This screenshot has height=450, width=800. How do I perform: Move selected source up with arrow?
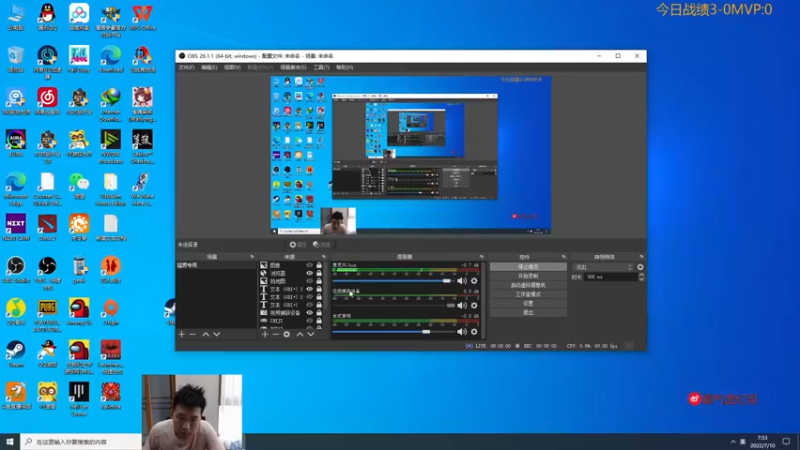pyautogui.click(x=300, y=334)
